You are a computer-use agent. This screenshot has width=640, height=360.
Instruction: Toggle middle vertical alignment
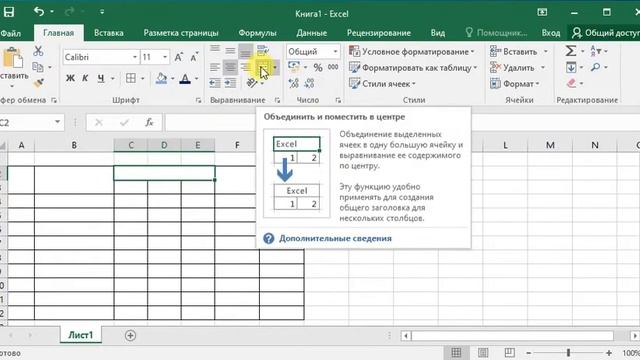[230, 51]
